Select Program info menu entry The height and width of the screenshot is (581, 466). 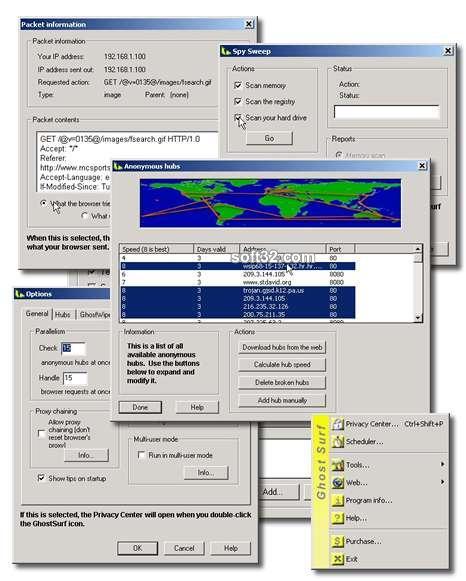[388, 500]
